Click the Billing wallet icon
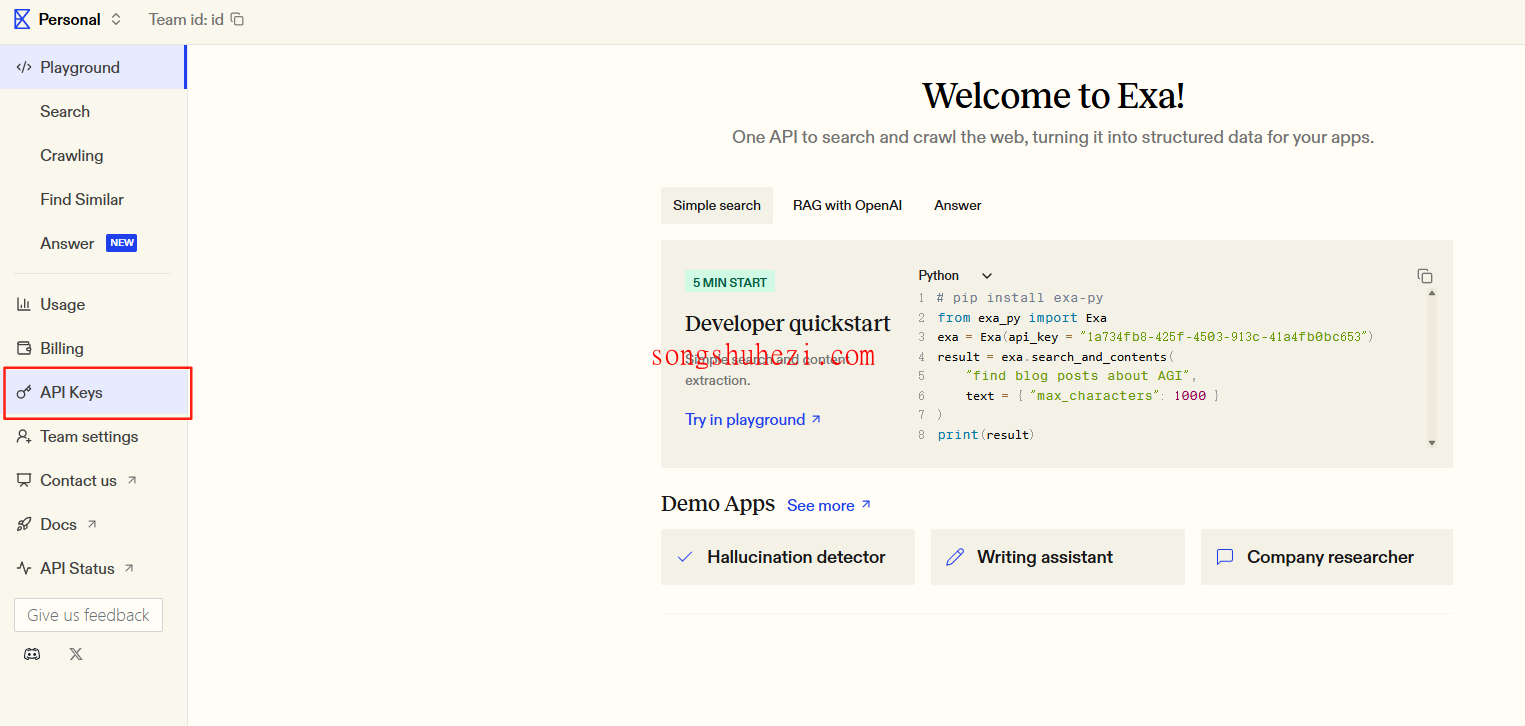This screenshot has height=726, width=1525. click(24, 348)
